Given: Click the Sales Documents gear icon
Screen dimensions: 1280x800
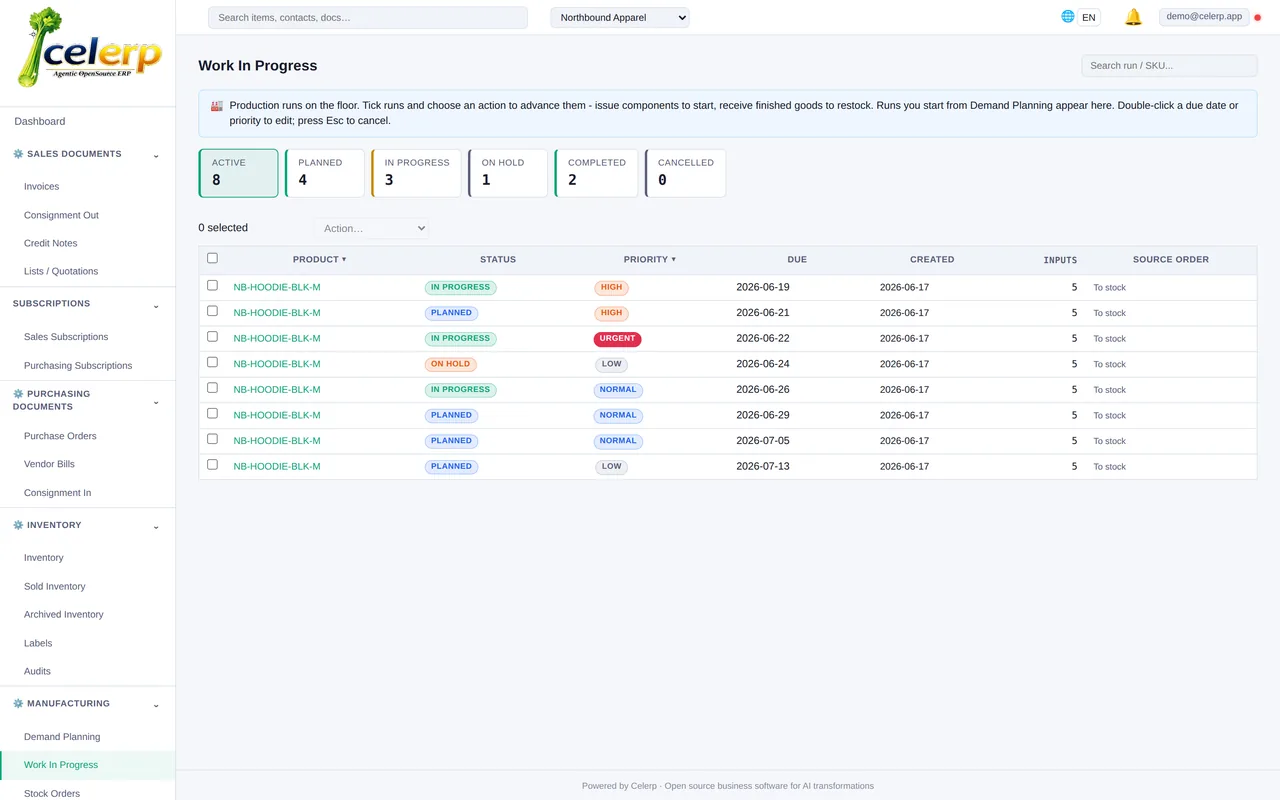Looking at the screenshot, I should coord(18,154).
